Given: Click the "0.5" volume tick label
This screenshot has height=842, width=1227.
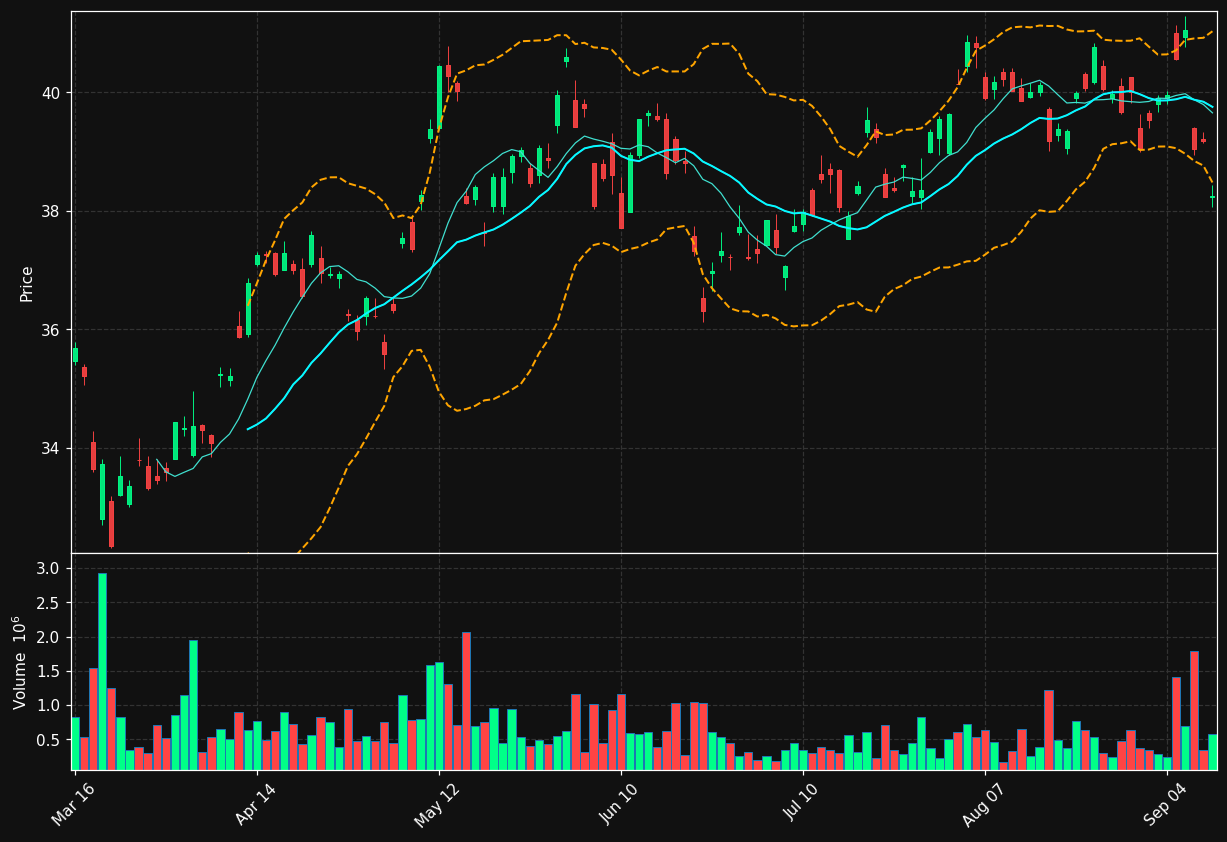Looking at the screenshot, I should (49, 740).
